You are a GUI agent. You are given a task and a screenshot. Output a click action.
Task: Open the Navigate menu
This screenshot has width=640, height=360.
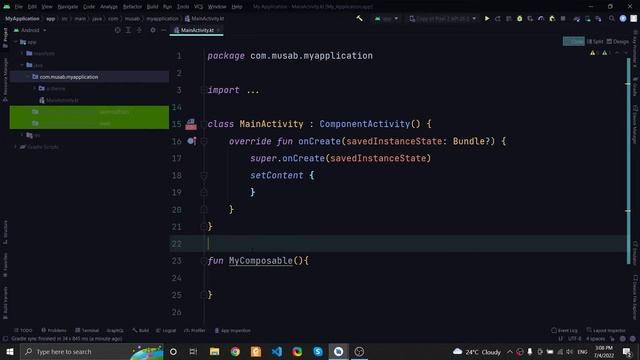(x=68, y=7)
